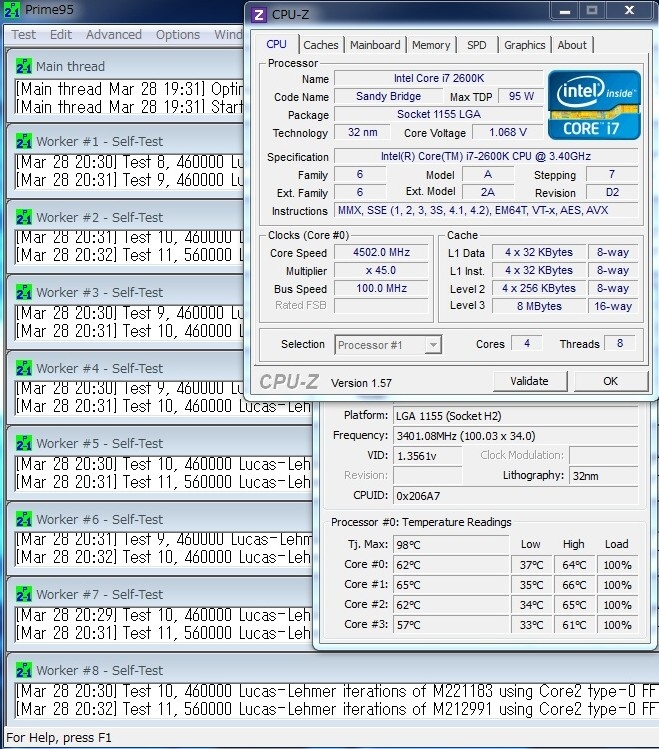Click the Frequency field 3401.08MHz
The width and height of the screenshot is (659, 749).
[x=515, y=436]
